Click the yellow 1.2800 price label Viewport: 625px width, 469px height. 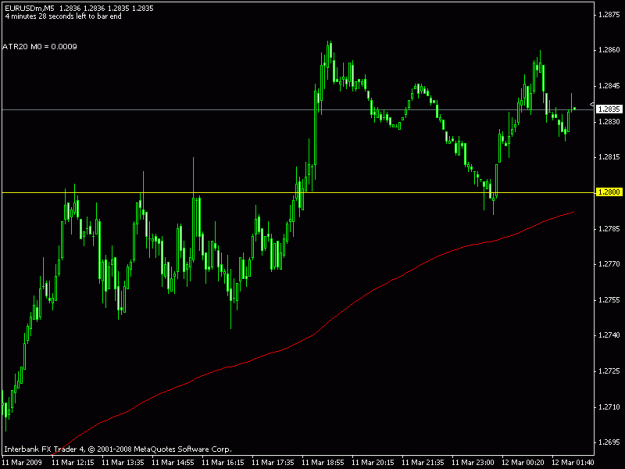[x=609, y=192]
